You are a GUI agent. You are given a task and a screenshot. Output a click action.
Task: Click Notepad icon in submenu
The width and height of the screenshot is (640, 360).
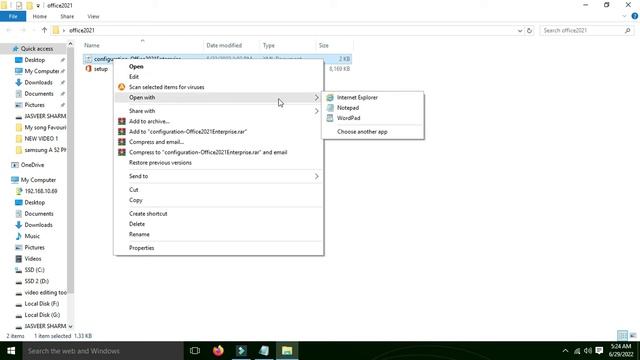pos(330,108)
